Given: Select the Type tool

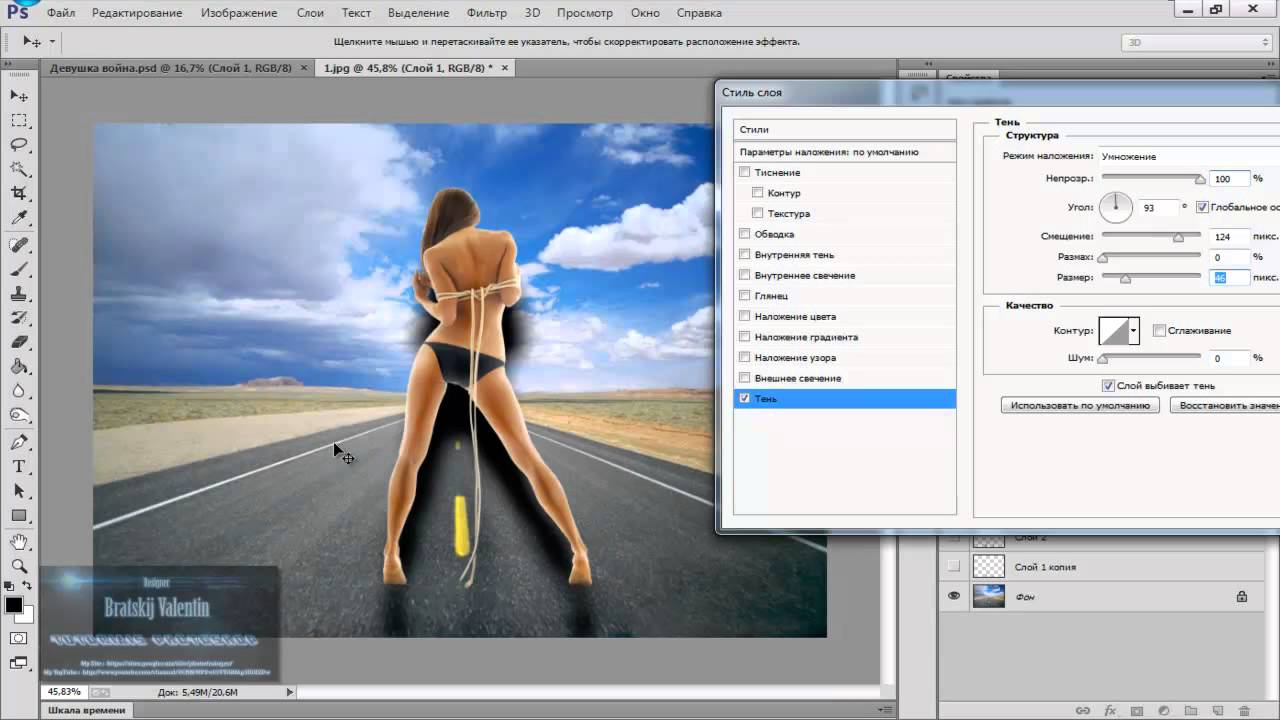Looking at the screenshot, I should 19,467.
